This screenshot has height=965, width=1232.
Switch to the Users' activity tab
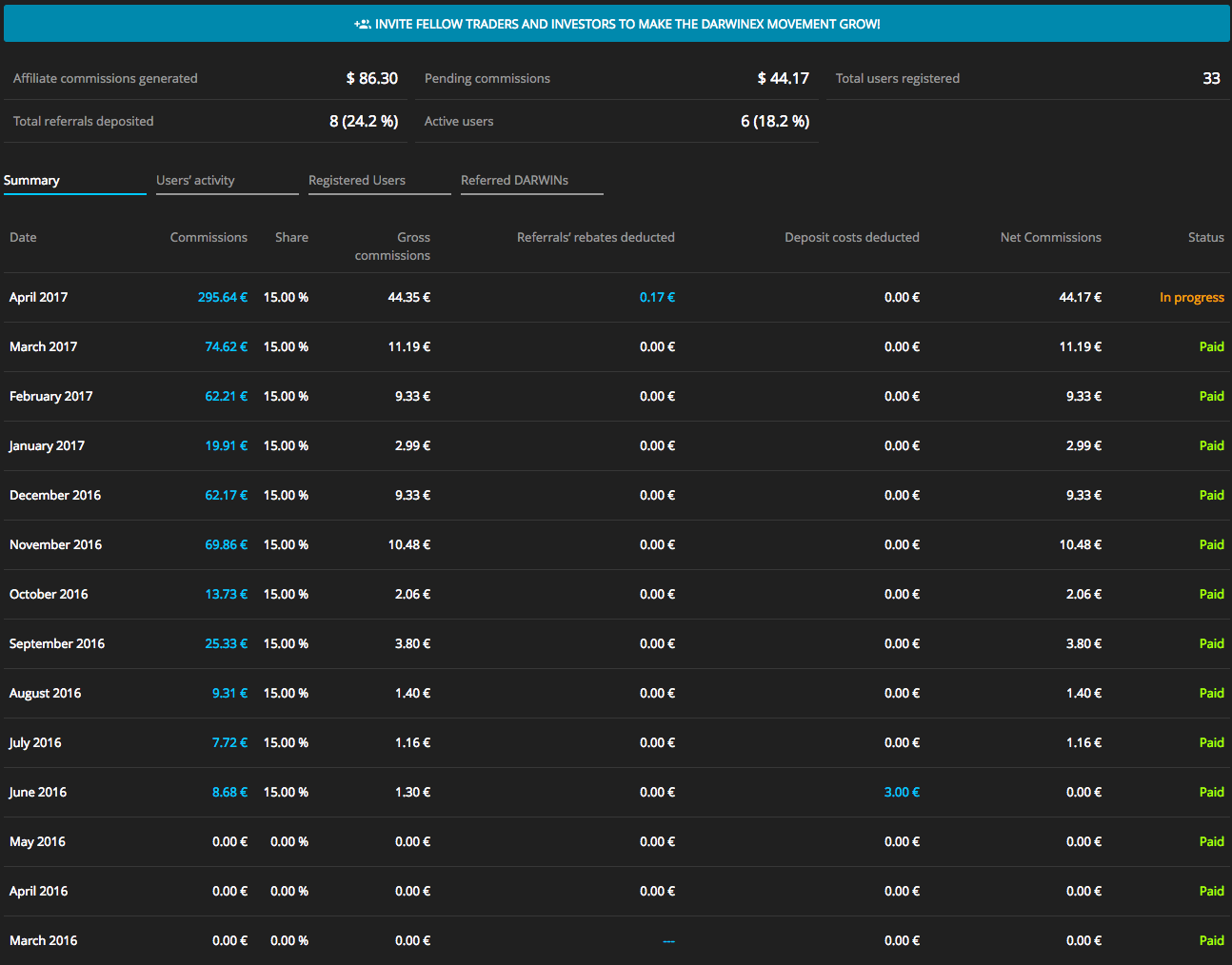(x=195, y=180)
